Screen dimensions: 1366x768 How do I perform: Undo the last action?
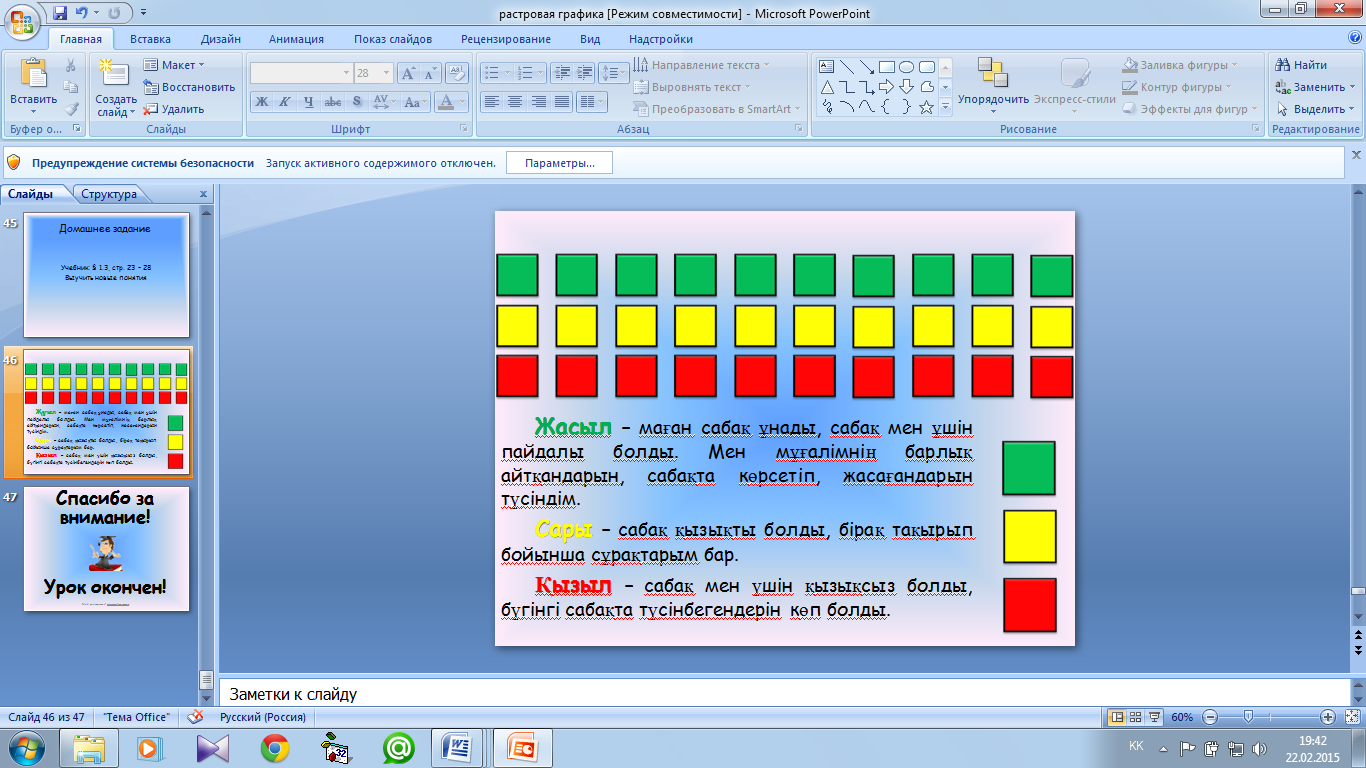84,13
